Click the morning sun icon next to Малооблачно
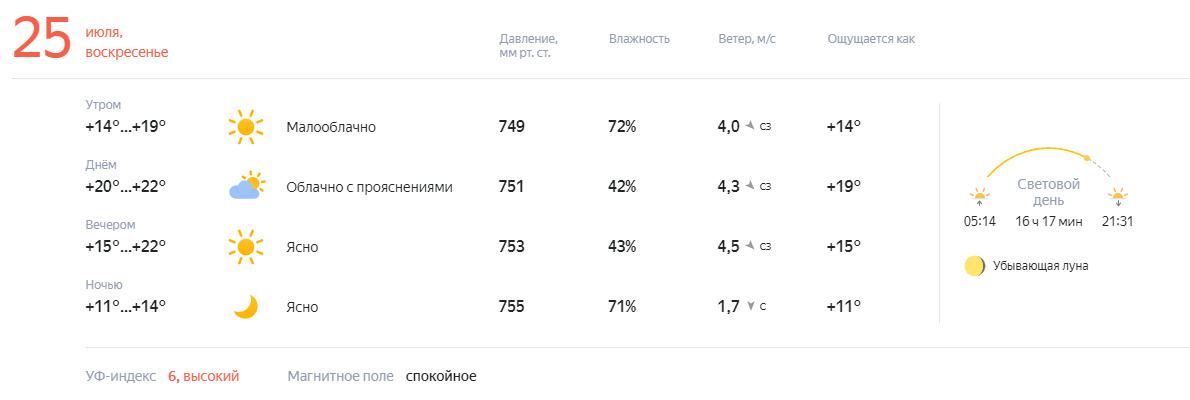1190x400 pixels. pos(245,127)
